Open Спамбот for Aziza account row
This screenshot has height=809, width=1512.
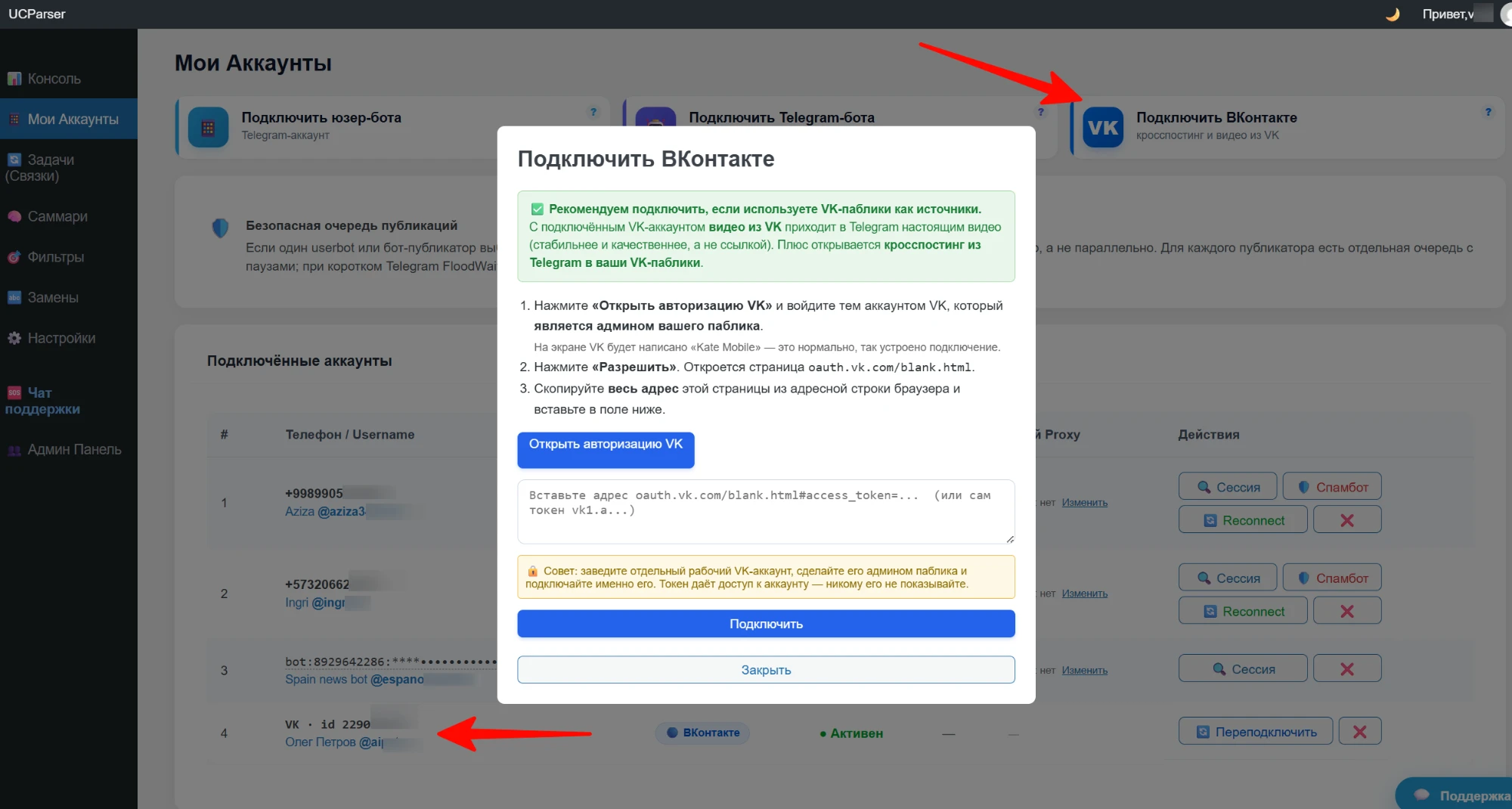[x=1332, y=487]
